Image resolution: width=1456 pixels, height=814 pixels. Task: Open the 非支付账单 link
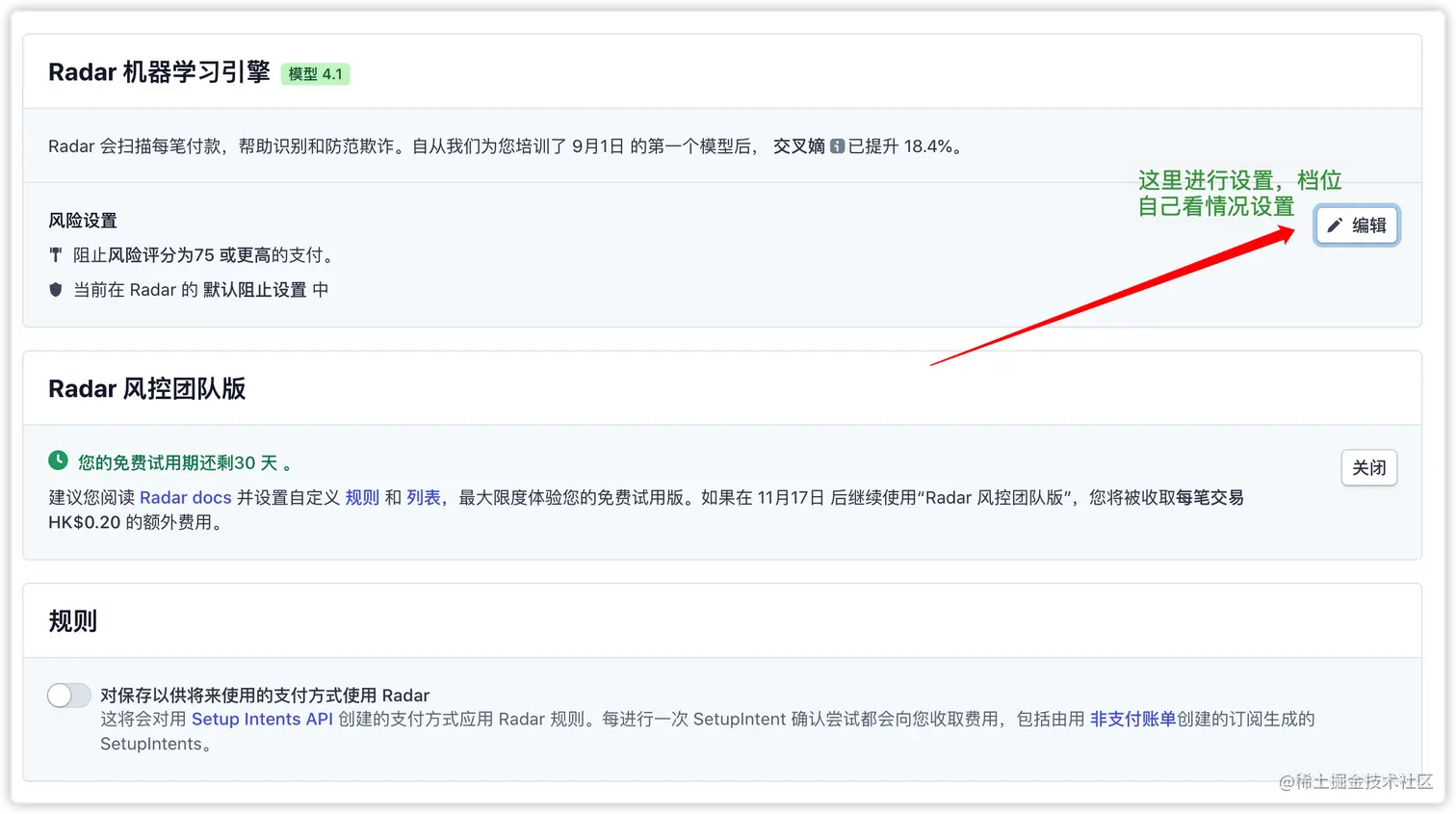coord(1132,720)
